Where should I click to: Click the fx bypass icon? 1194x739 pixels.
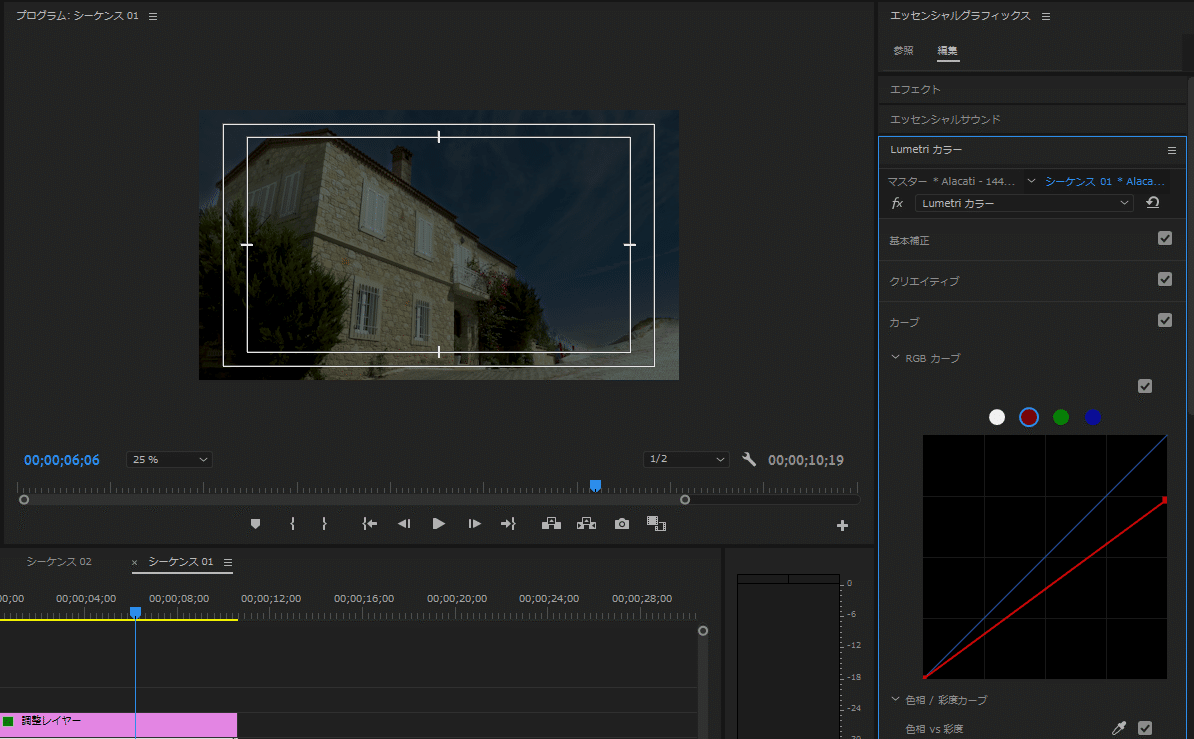pos(897,203)
